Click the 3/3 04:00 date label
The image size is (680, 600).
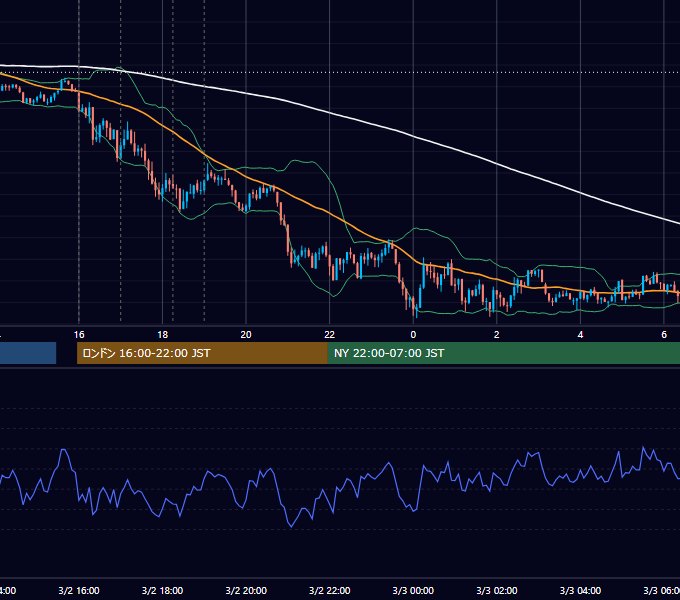click(x=580, y=591)
